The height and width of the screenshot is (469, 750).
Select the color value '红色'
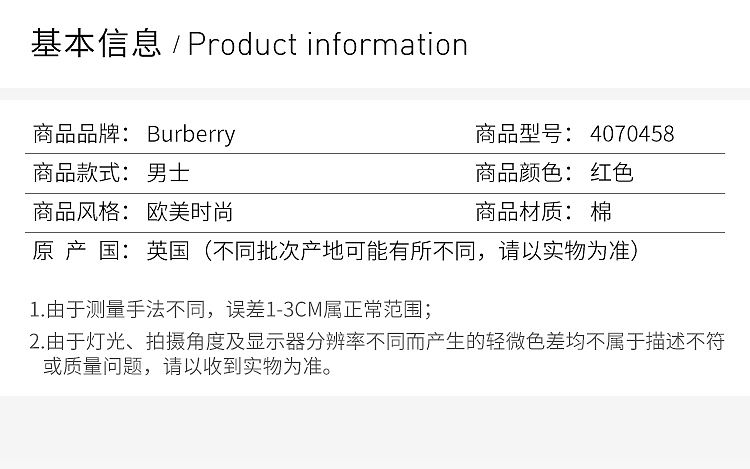[612, 173]
